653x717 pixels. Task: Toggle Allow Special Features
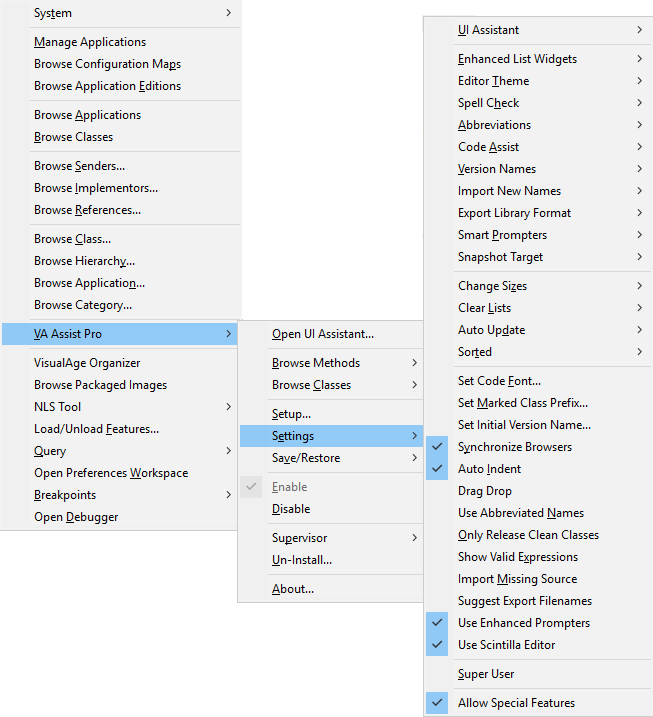[516, 703]
